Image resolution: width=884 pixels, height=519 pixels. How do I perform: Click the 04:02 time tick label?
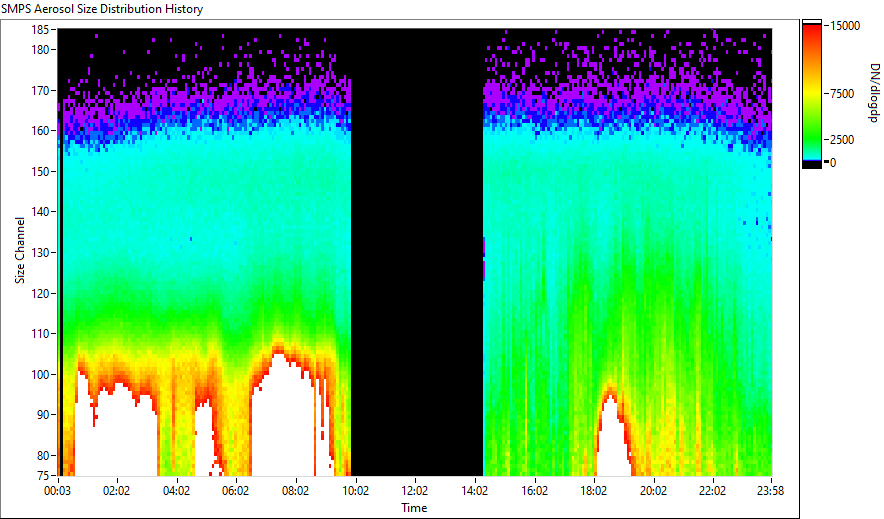[176, 491]
